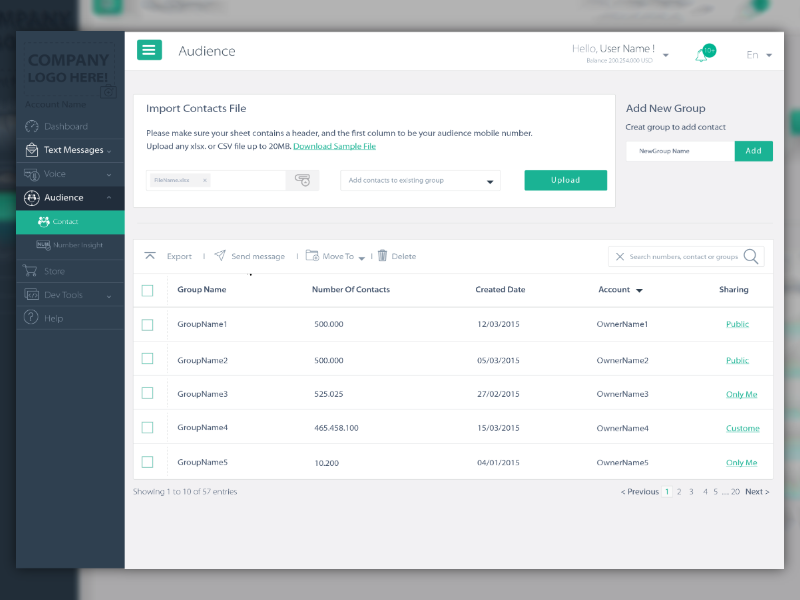800x600 pixels.
Task: Click the Send message toolbar label
Action: [258, 256]
